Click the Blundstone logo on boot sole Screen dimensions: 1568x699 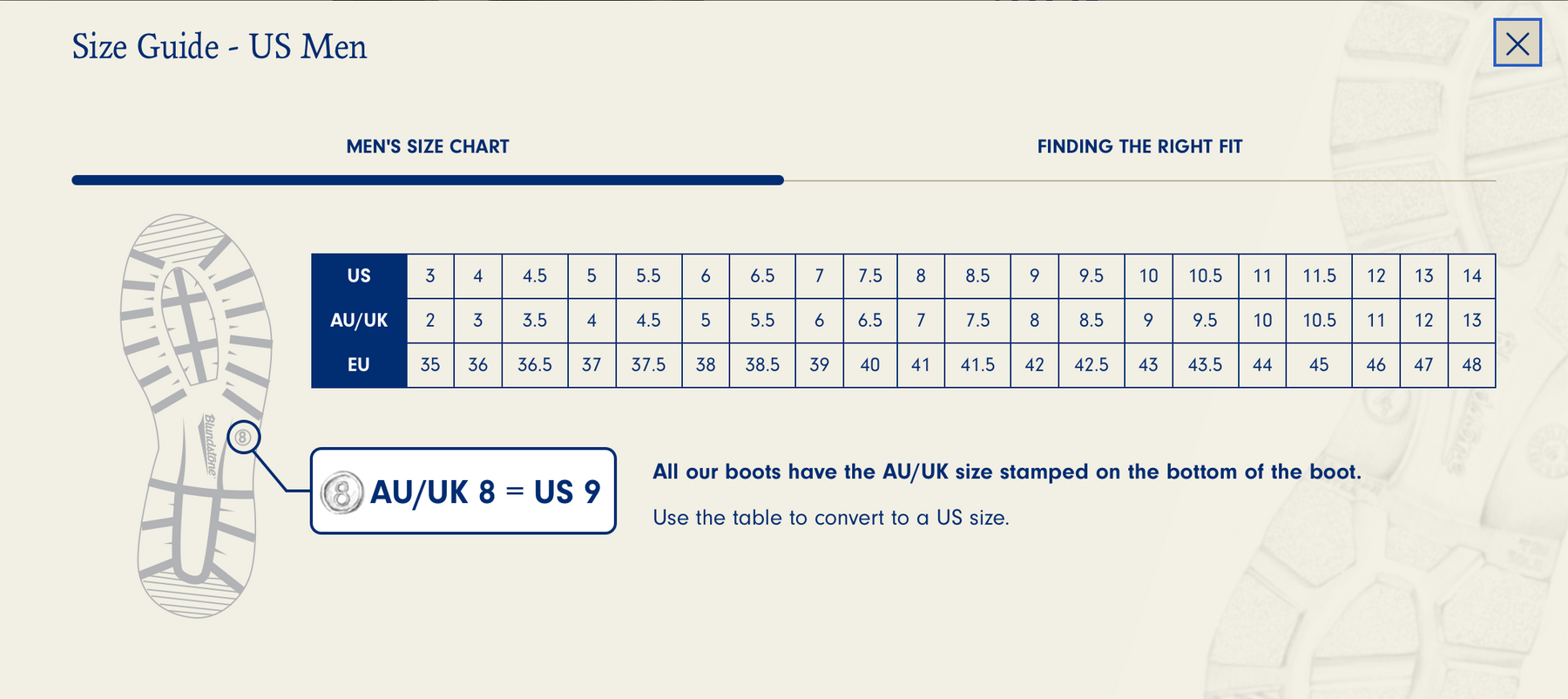[210, 445]
